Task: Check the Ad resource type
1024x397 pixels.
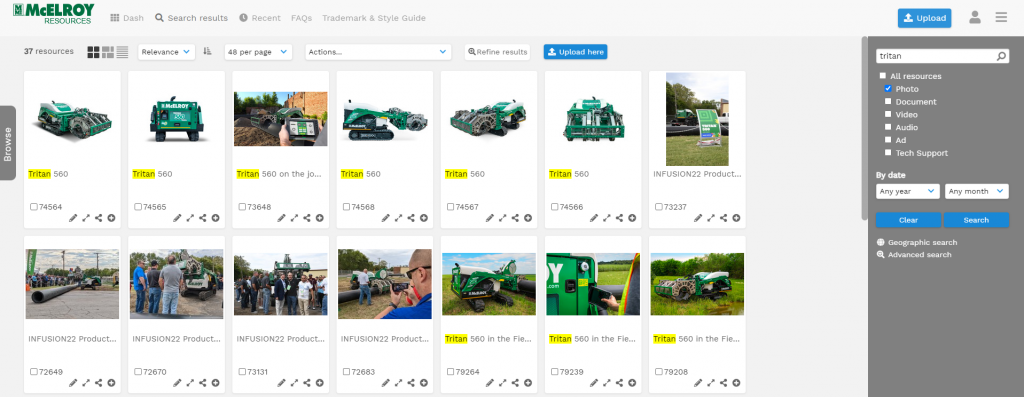Action: pyautogui.click(x=888, y=140)
